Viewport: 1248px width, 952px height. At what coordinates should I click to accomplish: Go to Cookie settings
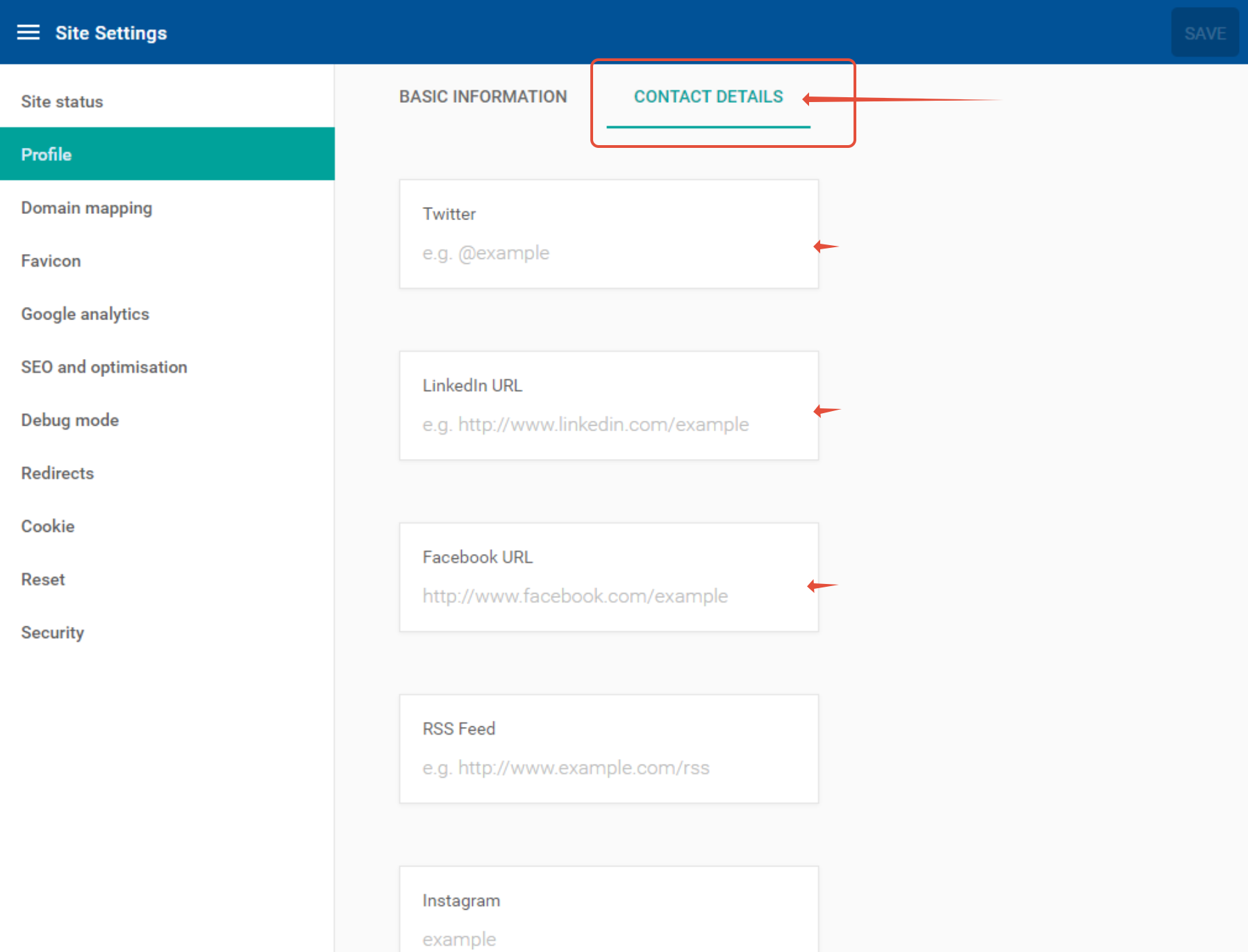coord(167,526)
